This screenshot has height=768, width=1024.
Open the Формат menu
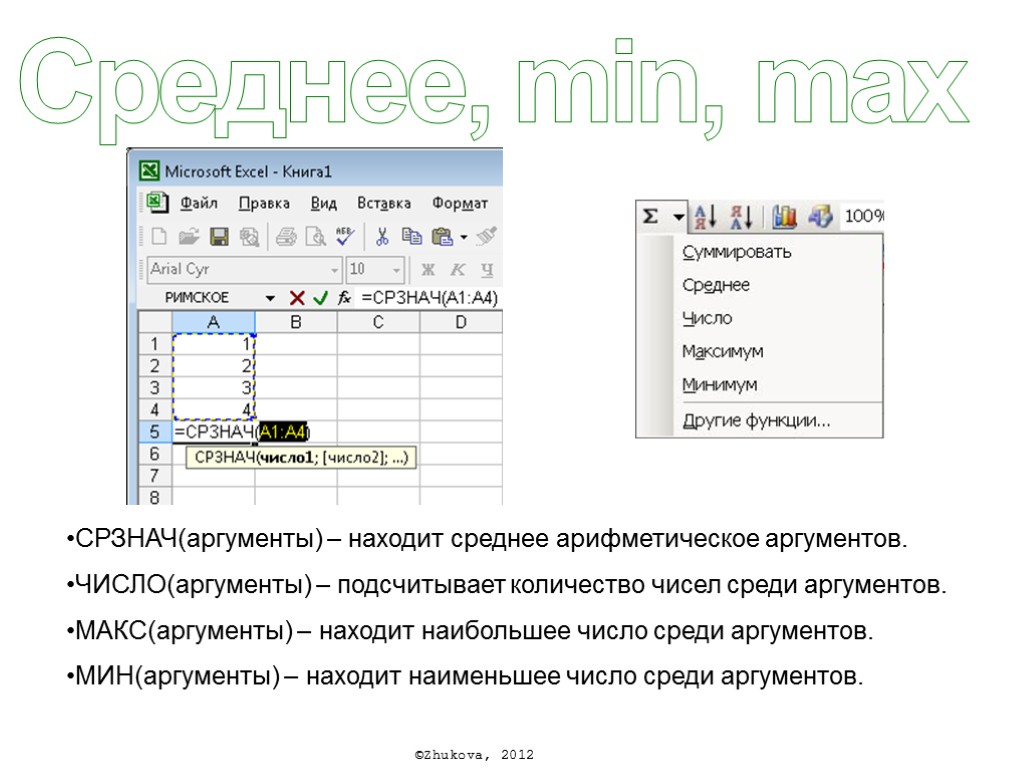click(460, 203)
